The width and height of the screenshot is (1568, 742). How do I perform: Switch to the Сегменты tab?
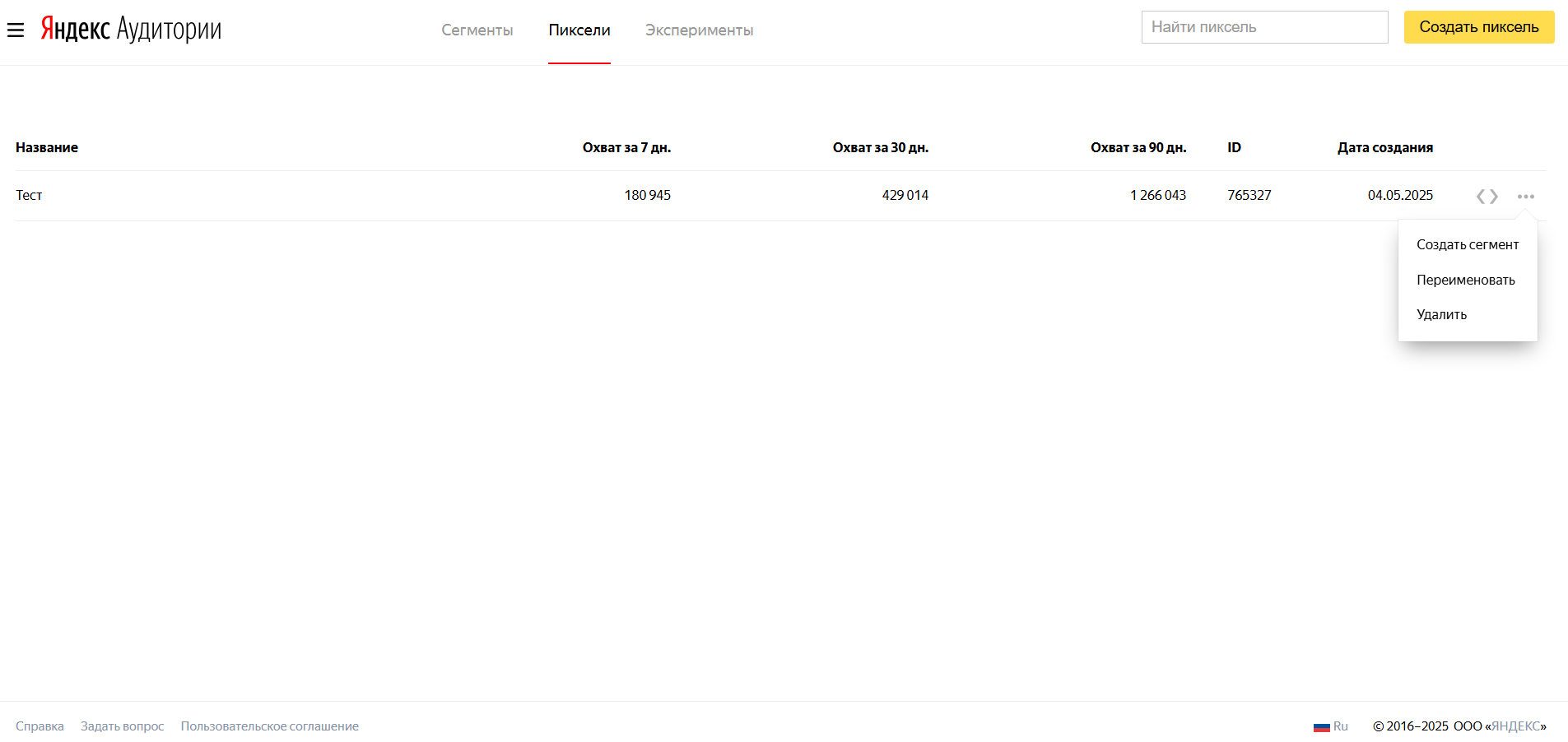tap(477, 30)
